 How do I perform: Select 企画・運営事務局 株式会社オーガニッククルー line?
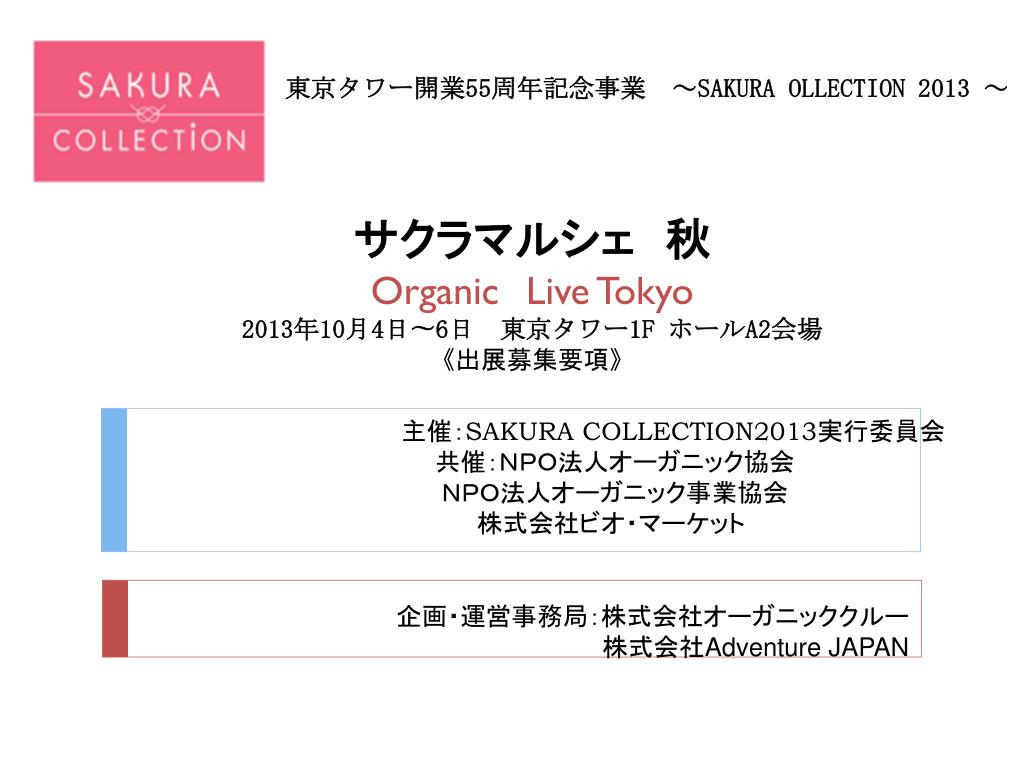coord(652,616)
